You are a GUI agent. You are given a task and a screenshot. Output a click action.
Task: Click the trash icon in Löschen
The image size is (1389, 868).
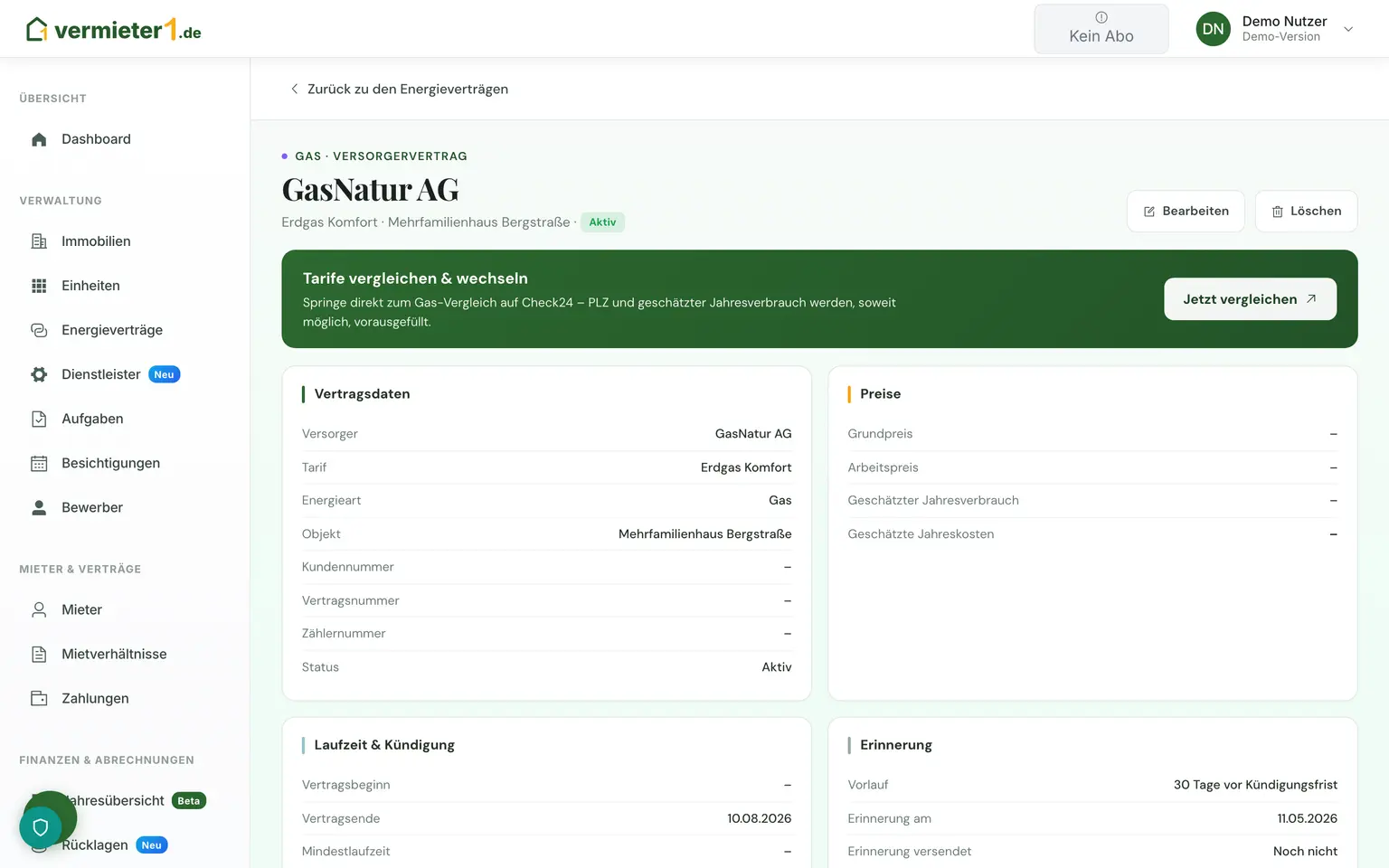1278,212
